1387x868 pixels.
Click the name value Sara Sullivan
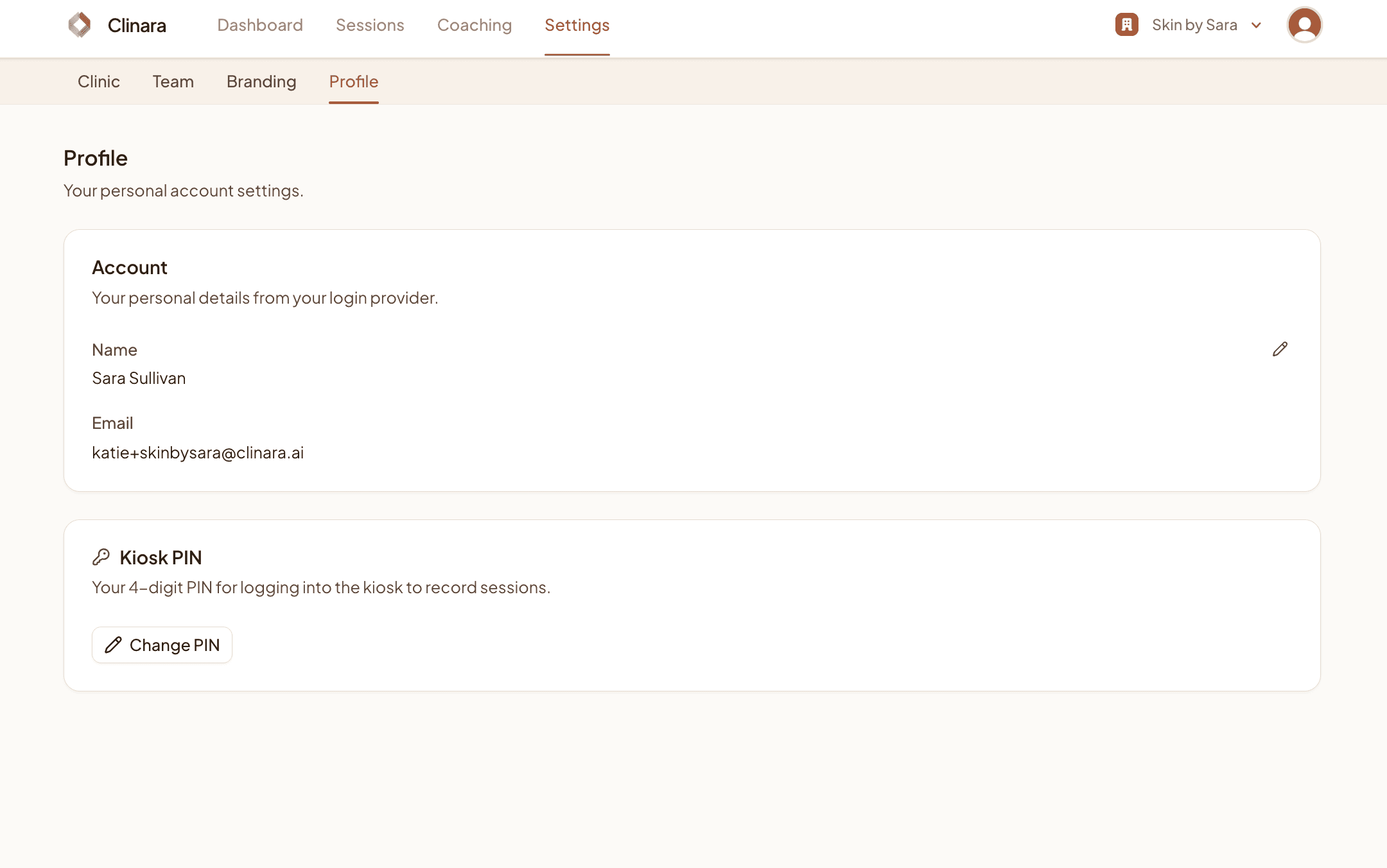pyautogui.click(x=139, y=378)
